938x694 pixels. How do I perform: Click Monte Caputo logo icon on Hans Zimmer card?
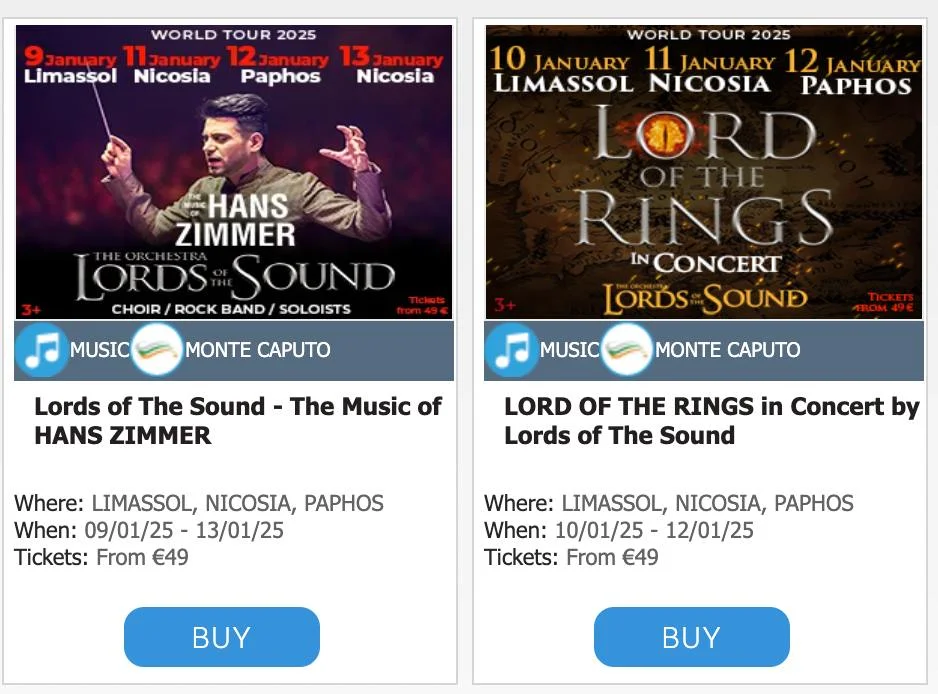coord(157,351)
